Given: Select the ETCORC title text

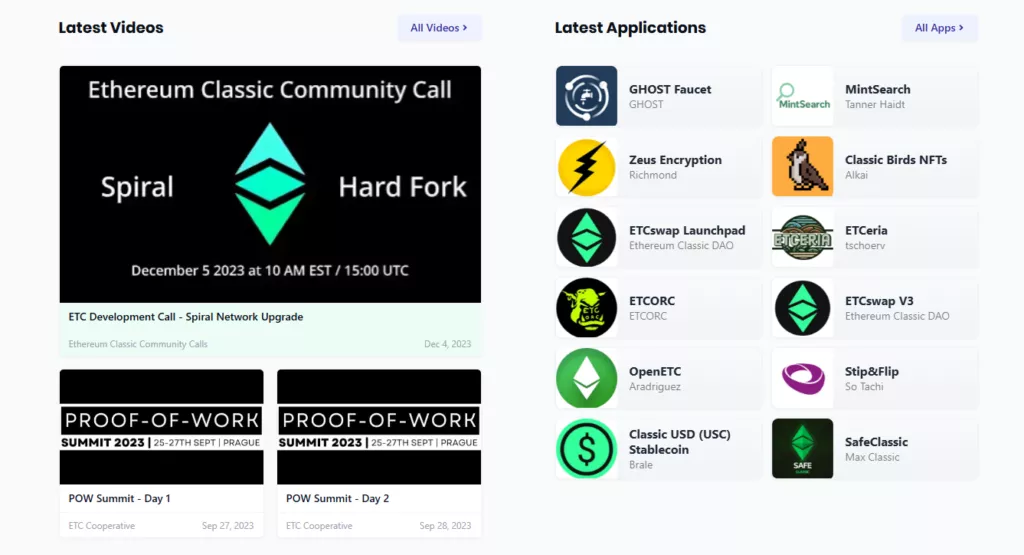Looking at the screenshot, I should [652, 301].
